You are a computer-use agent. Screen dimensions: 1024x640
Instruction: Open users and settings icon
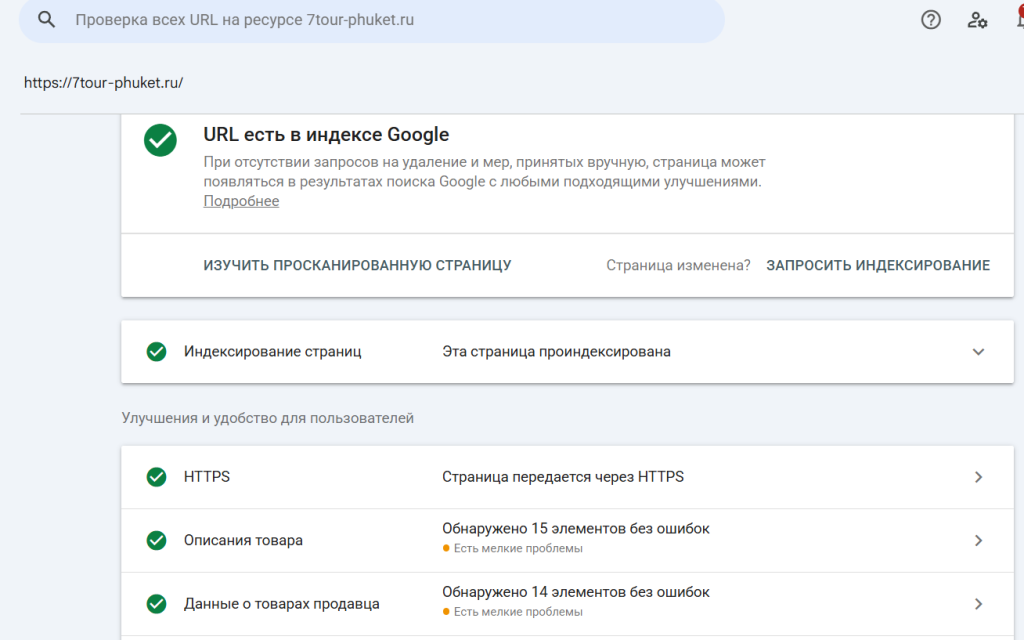click(x=977, y=20)
